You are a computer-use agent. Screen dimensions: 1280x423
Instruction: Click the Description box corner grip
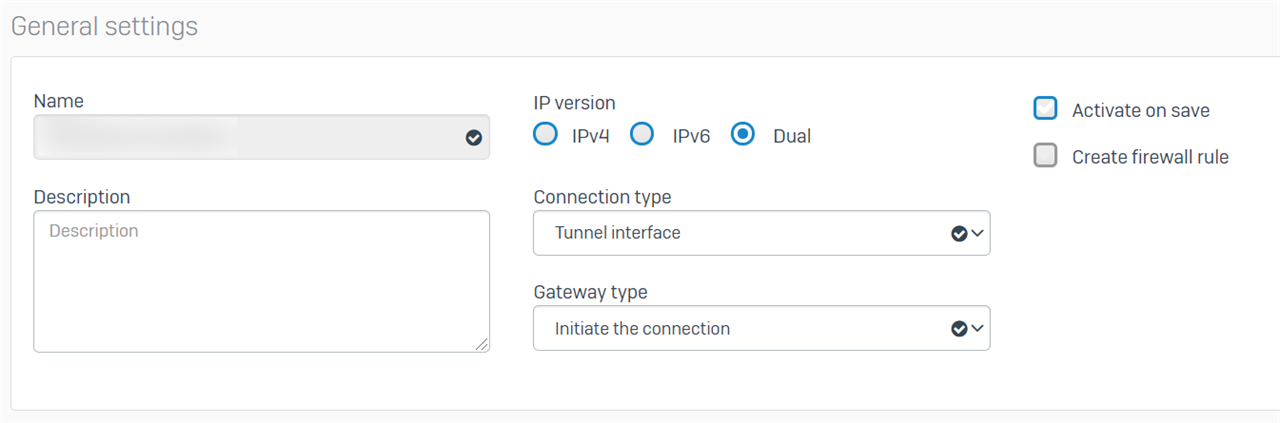click(482, 344)
